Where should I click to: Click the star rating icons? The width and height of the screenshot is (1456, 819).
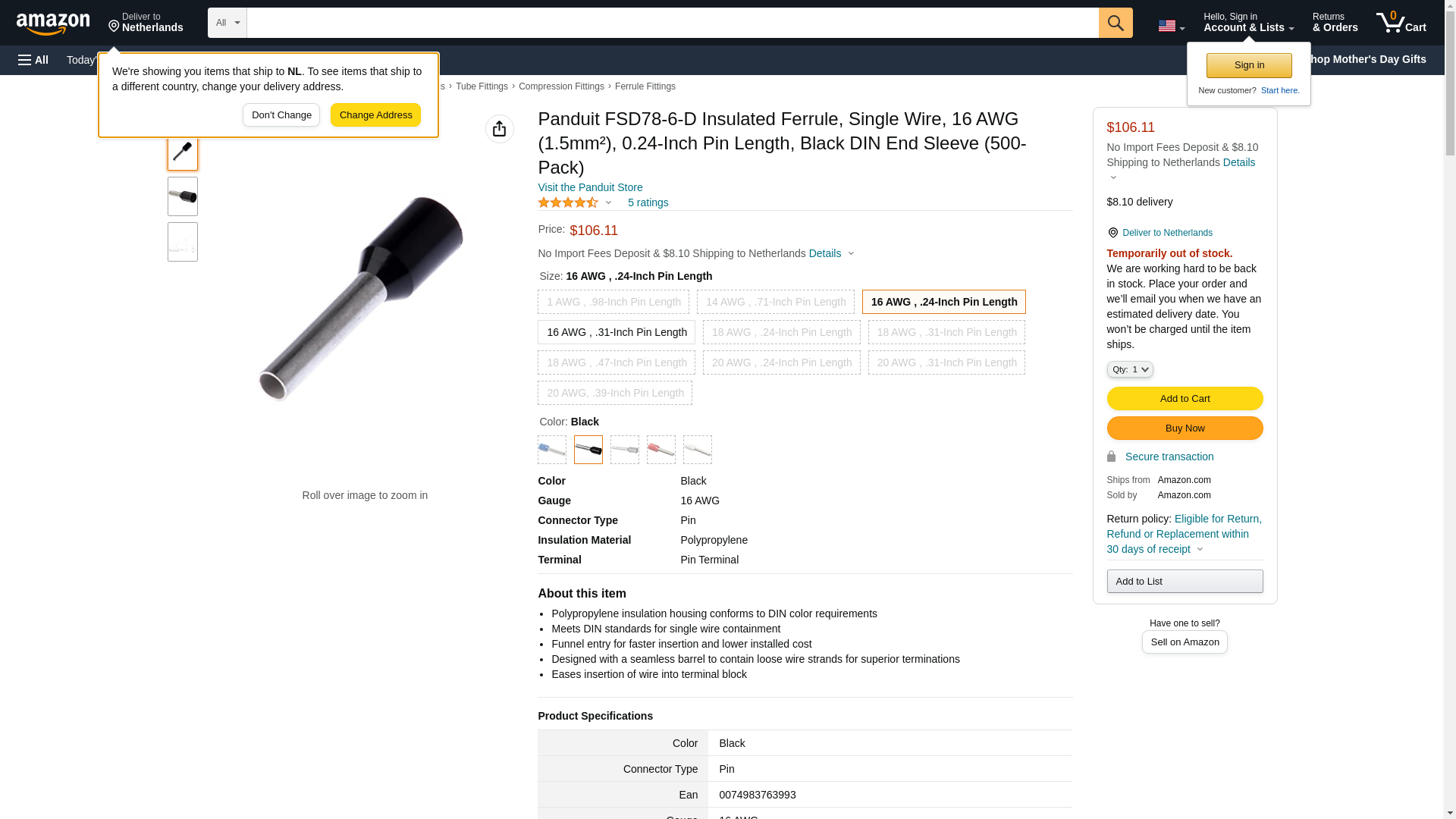[x=568, y=202]
